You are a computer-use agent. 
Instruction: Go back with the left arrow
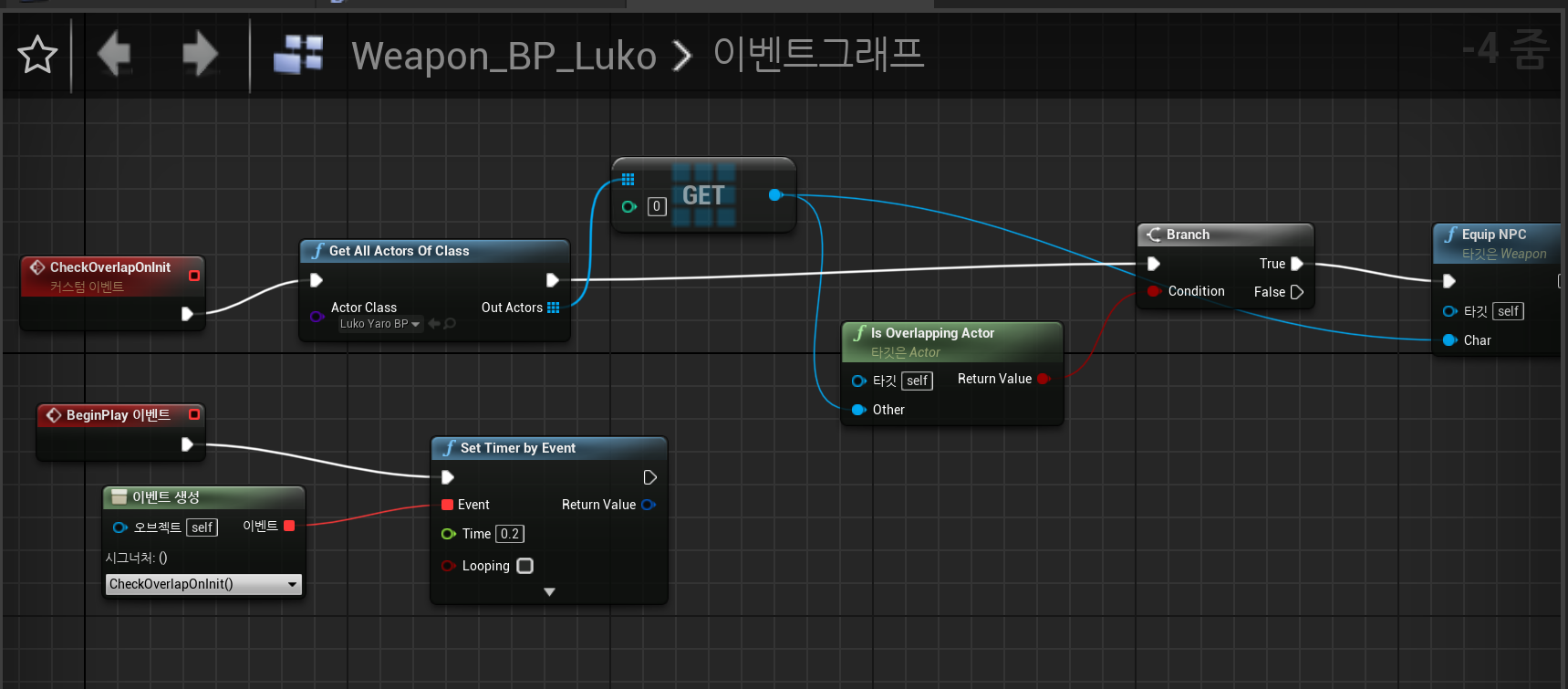(x=115, y=54)
